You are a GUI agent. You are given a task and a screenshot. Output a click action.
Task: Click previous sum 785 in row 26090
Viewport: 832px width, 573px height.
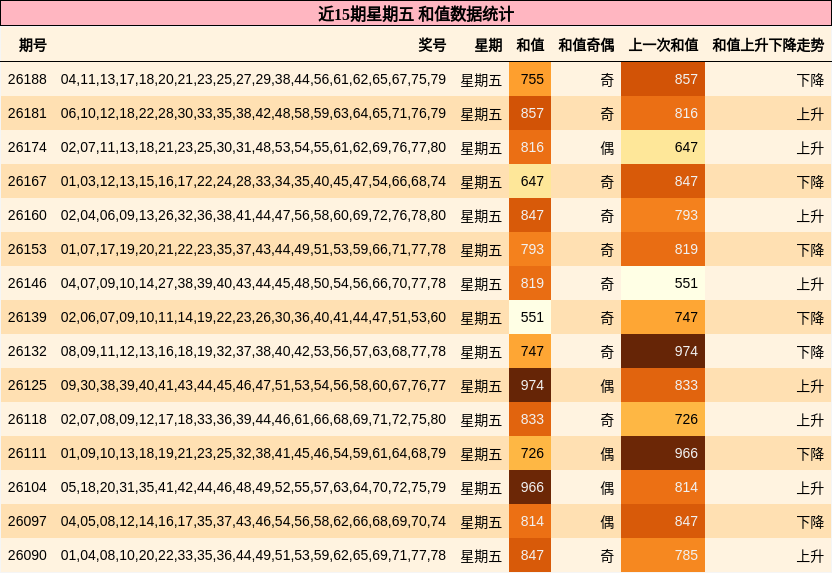click(x=663, y=555)
